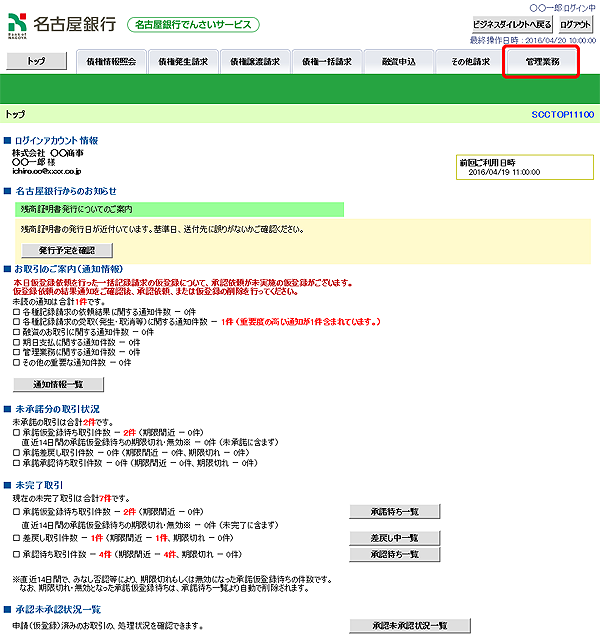This screenshot has height=642, width=600.
Task: Click the ログインアカウント情報 heading
Action: click(57, 141)
